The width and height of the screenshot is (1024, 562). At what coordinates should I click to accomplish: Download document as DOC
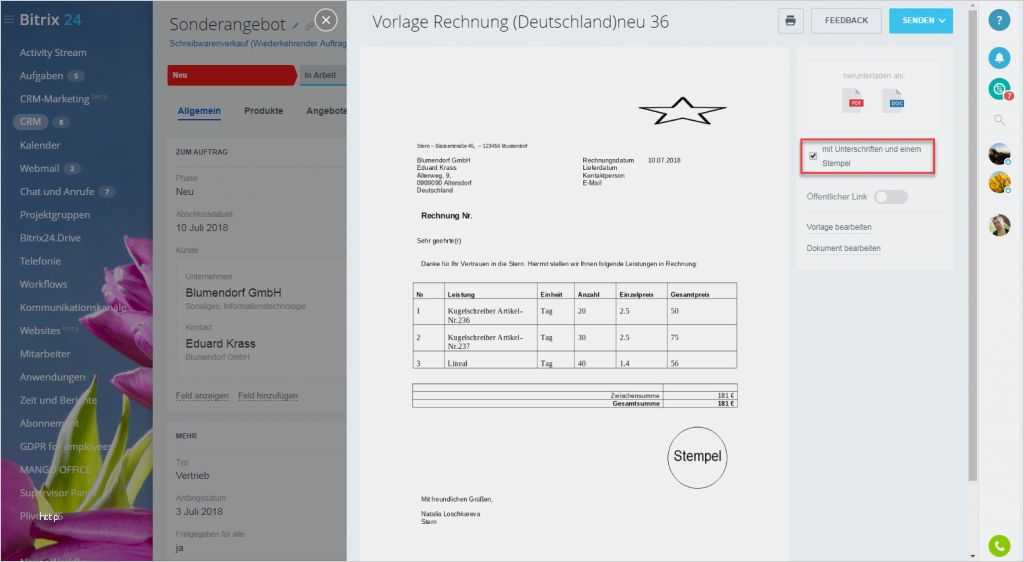coord(893,101)
